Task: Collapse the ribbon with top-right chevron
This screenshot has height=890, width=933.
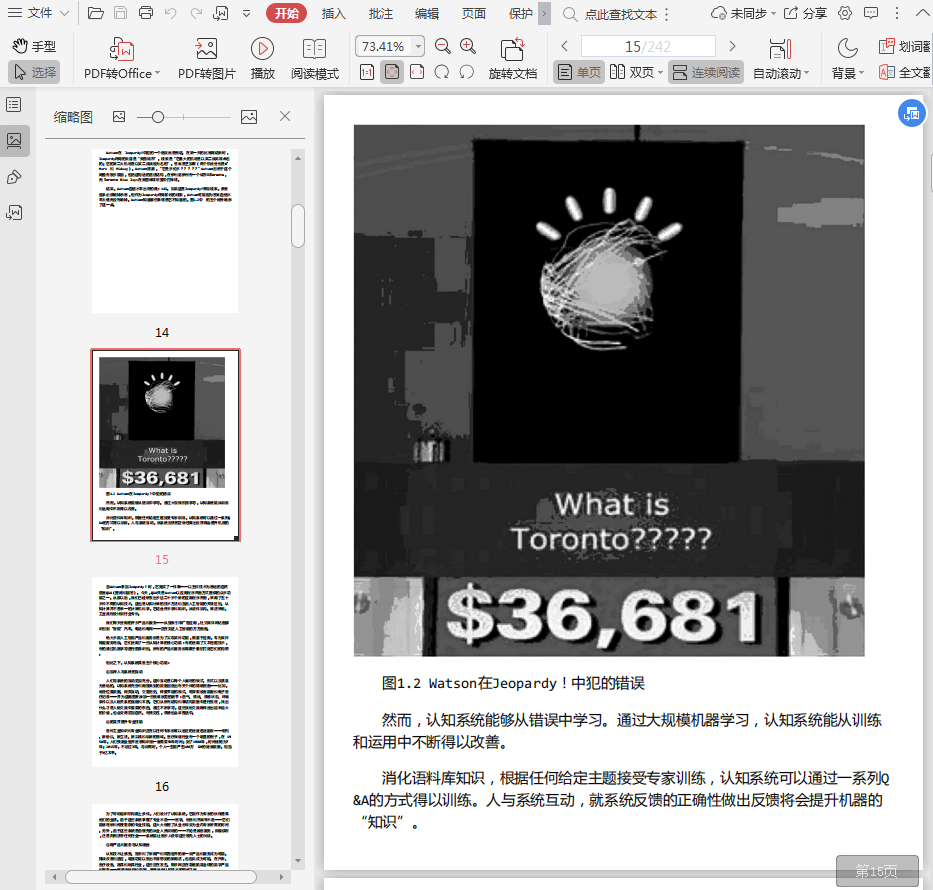Action: click(x=922, y=13)
